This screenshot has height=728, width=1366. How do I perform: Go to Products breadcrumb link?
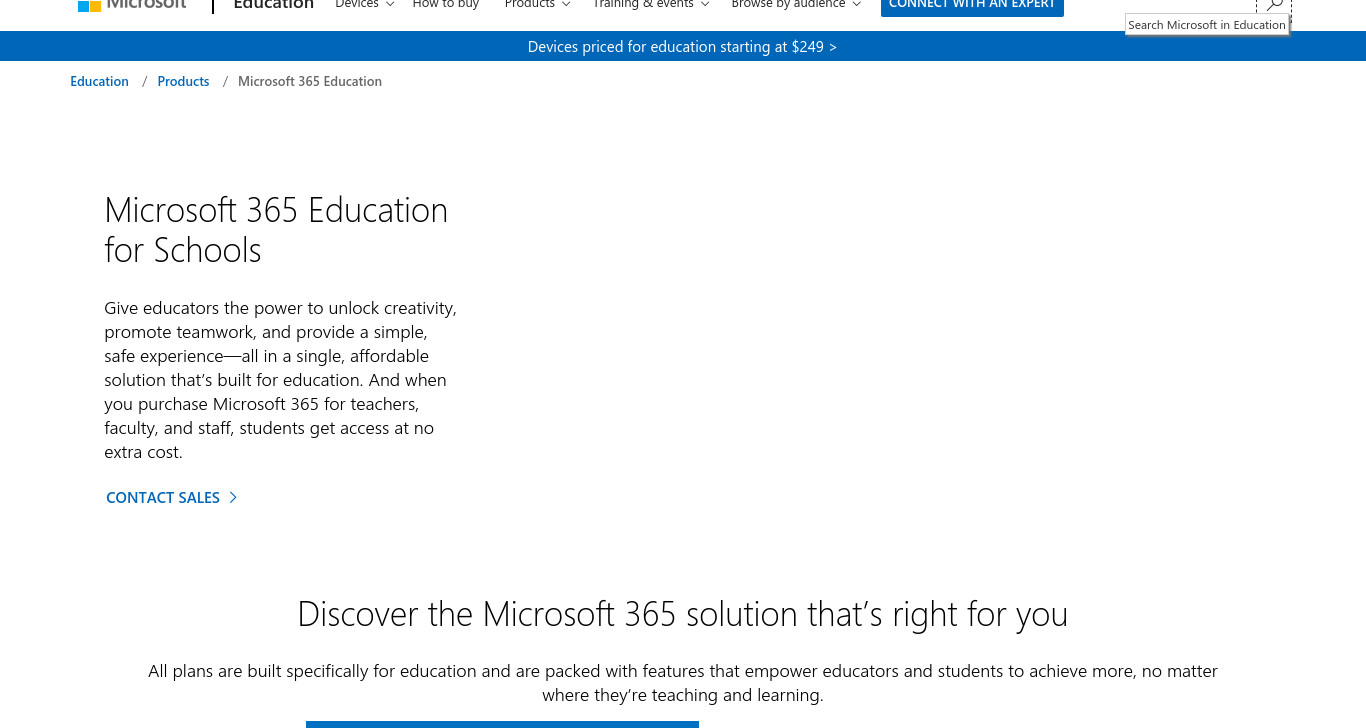(183, 82)
